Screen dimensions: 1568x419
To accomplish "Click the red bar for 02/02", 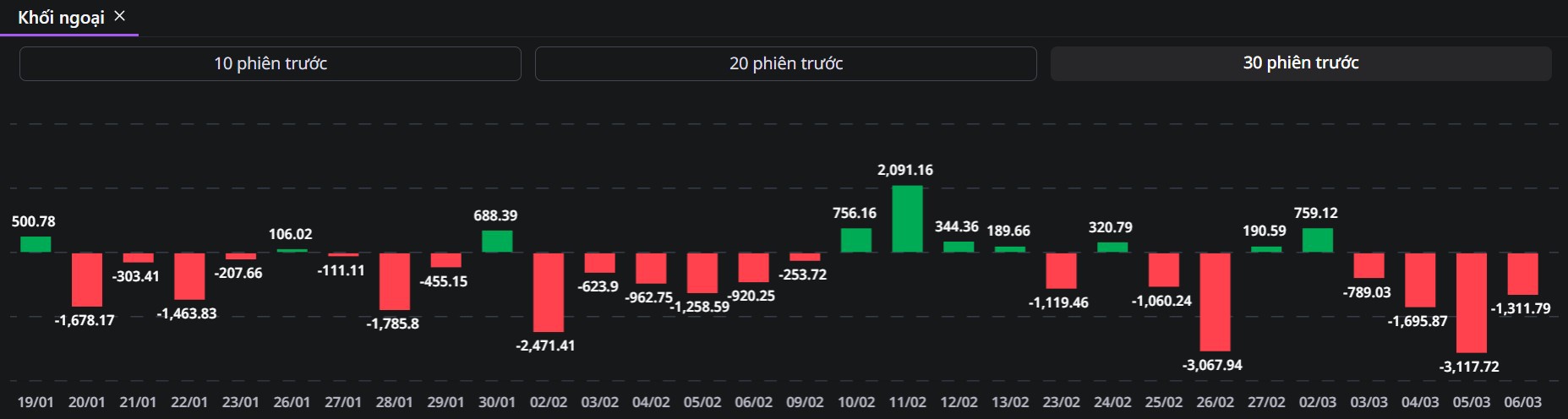I will pos(548,291).
